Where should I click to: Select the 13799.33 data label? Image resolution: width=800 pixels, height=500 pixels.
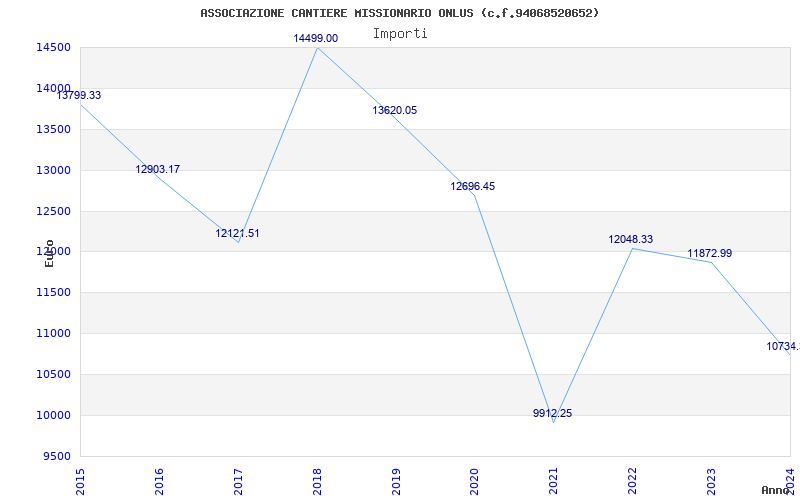79,95
